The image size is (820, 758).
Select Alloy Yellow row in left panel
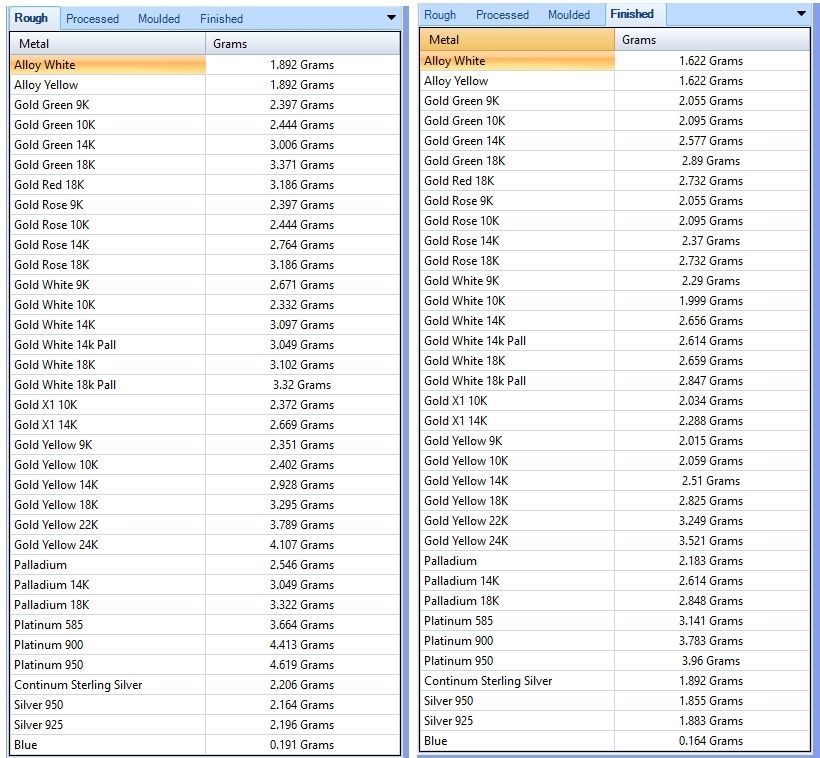pyautogui.click(x=205, y=85)
